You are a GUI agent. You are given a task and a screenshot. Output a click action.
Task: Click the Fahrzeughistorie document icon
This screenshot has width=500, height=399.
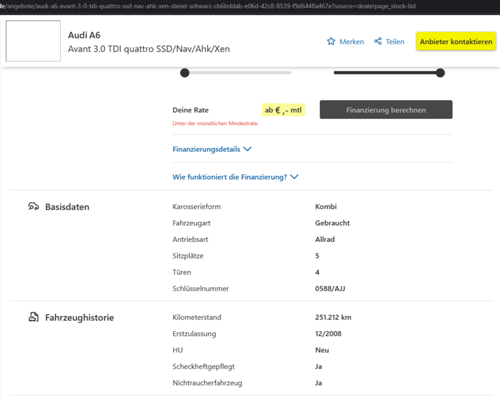click(x=33, y=317)
